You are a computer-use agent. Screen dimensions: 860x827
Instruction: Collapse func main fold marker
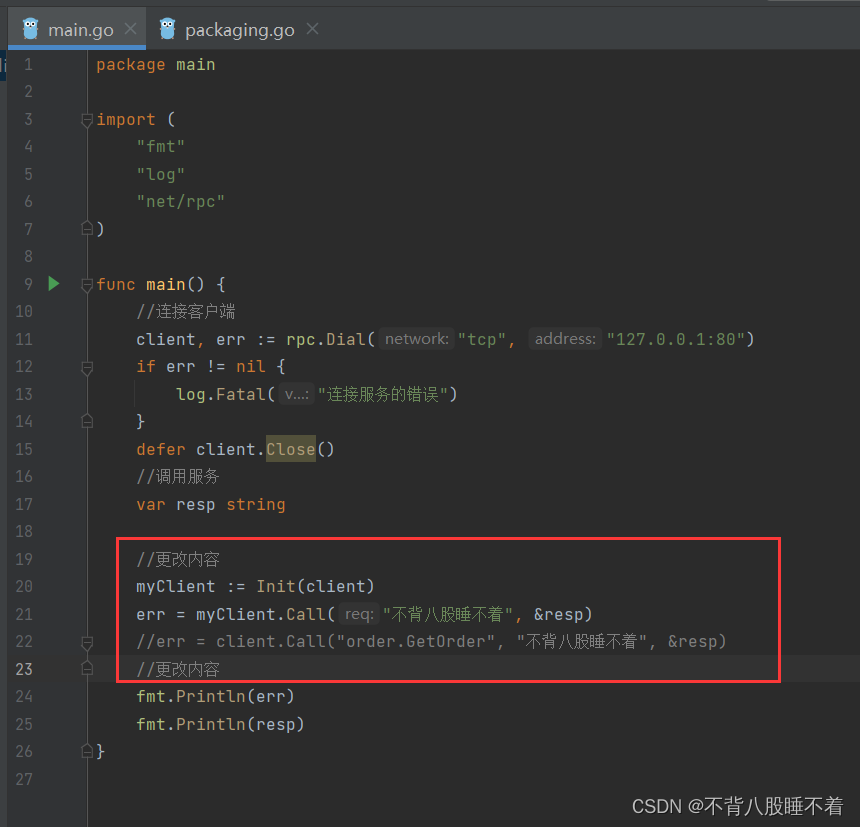tap(87, 285)
